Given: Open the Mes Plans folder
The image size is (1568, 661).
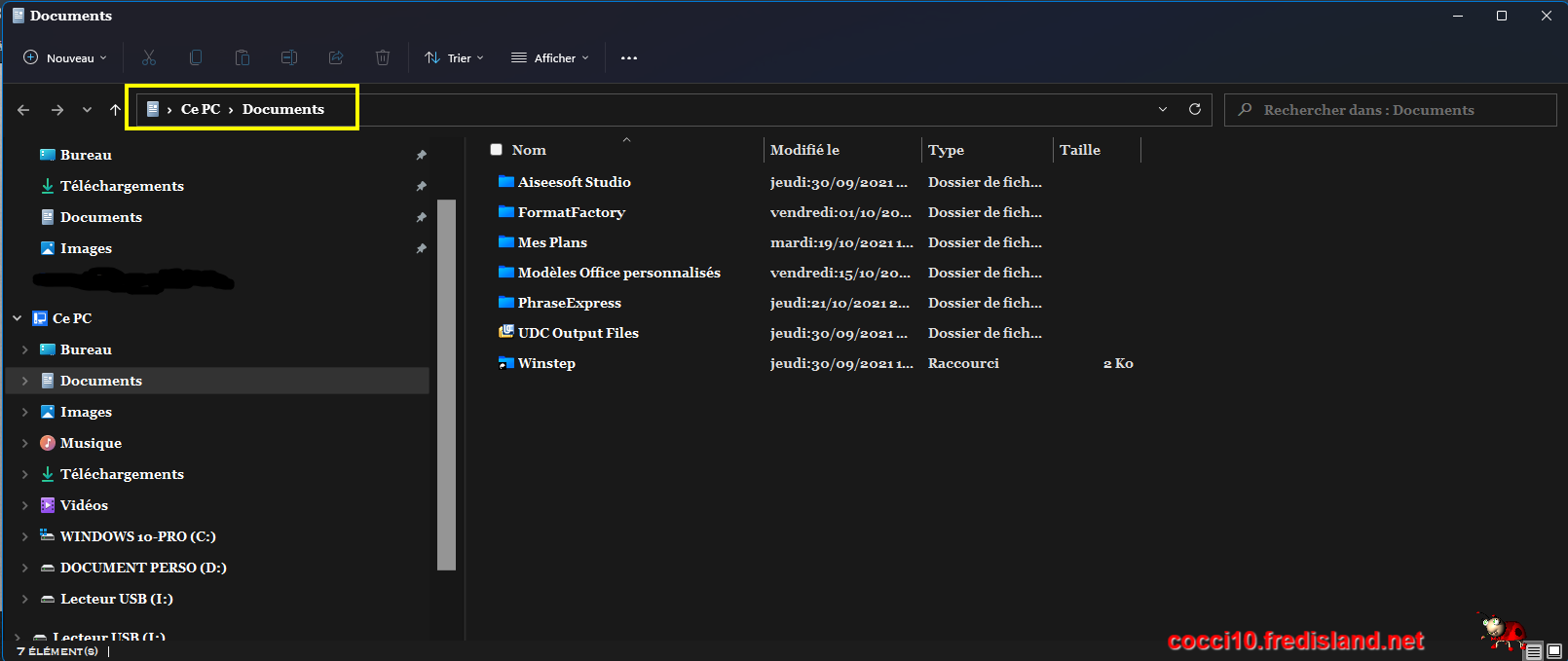Looking at the screenshot, I should (552, 242).
